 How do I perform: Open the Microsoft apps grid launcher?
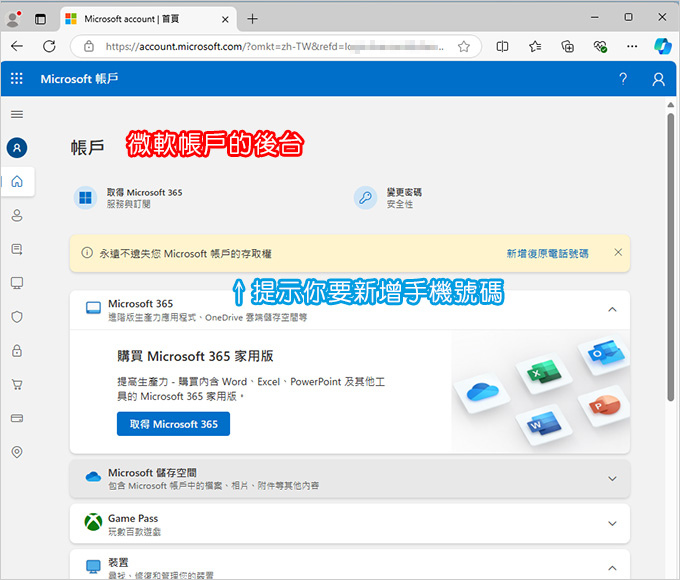click(x=16, y=79)
